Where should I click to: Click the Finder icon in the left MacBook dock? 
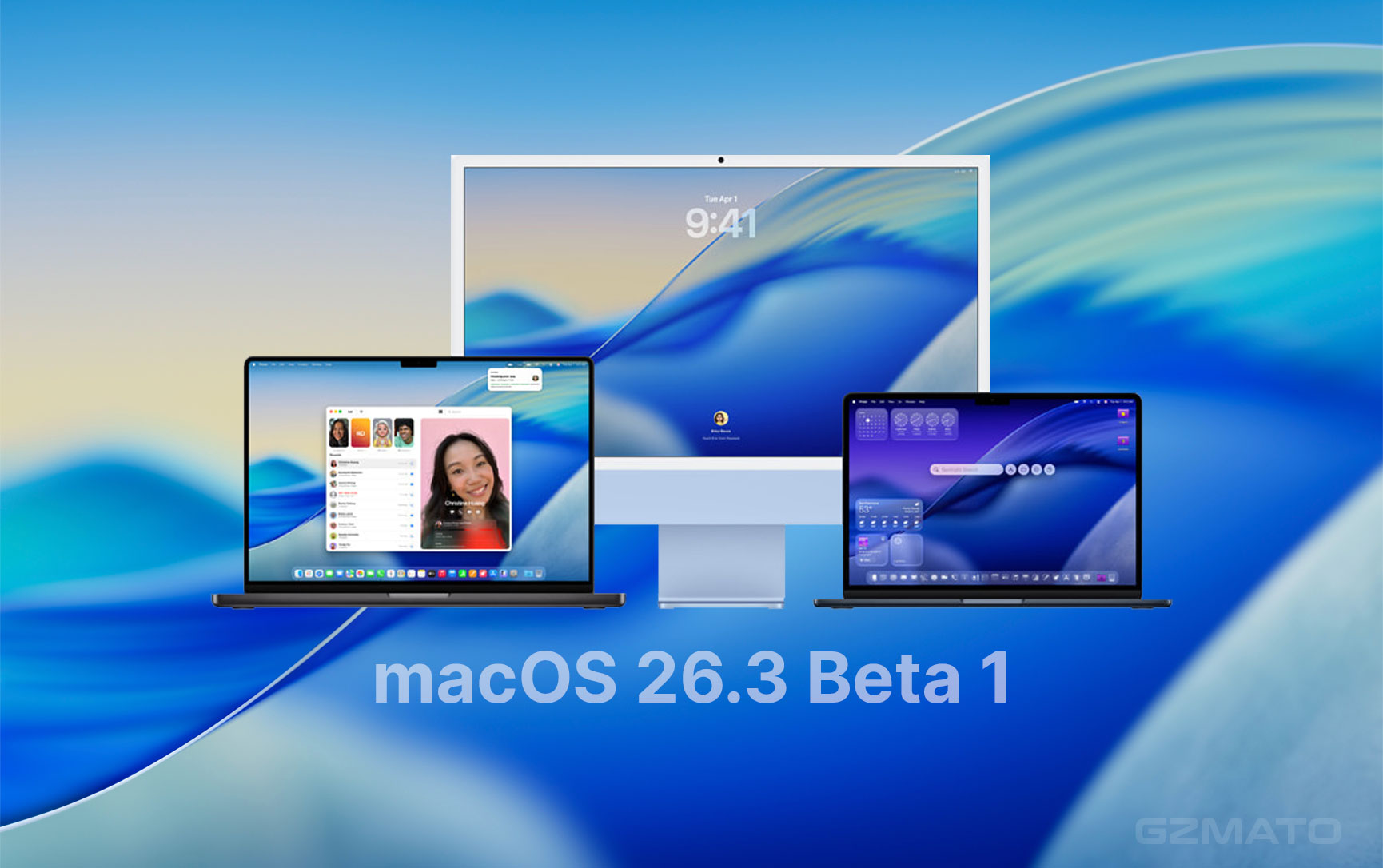pyautogui.click(x=298, y=574)
